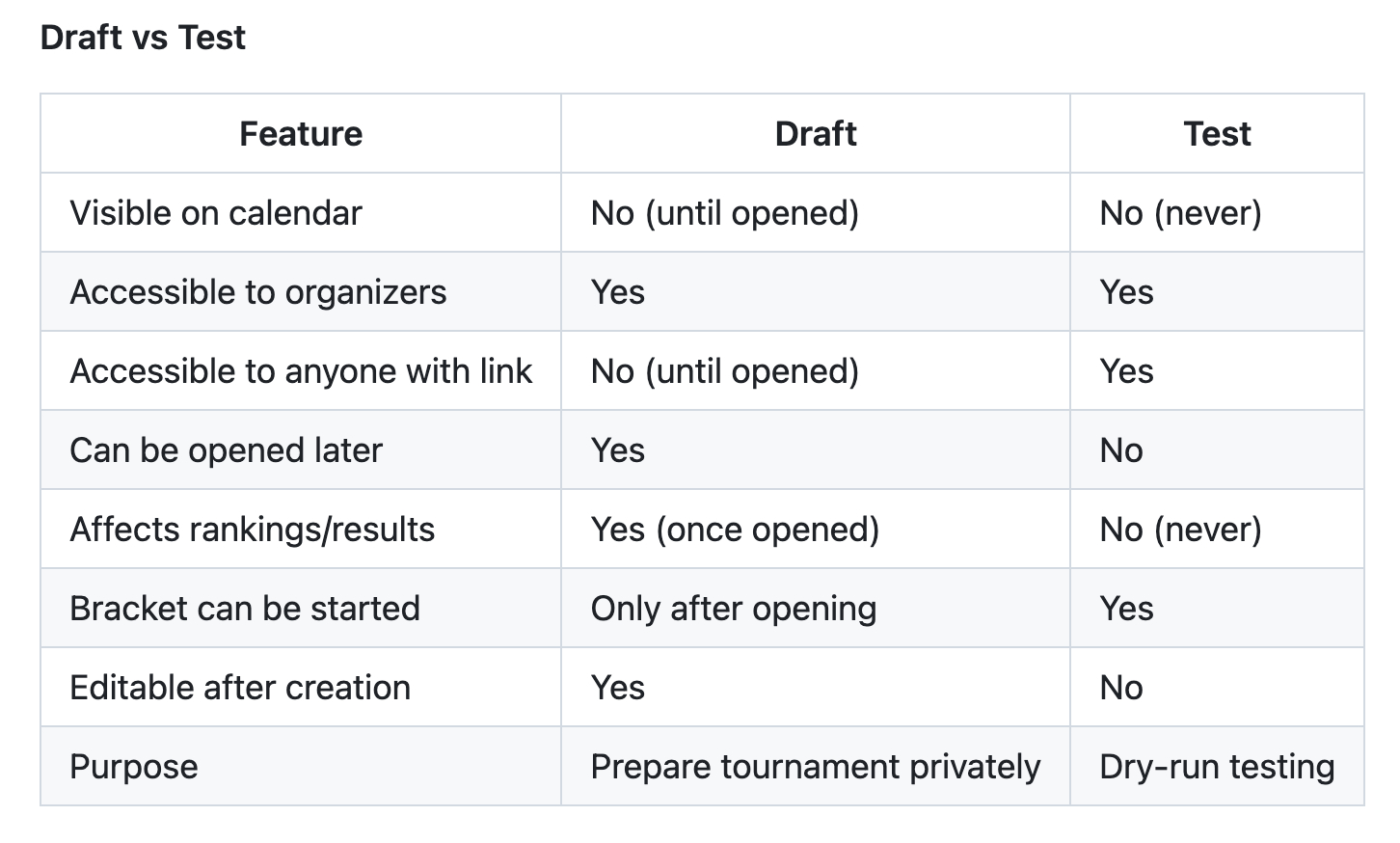
Task: Select the Test value for Editable after creation
Action: pos(1121,688)
